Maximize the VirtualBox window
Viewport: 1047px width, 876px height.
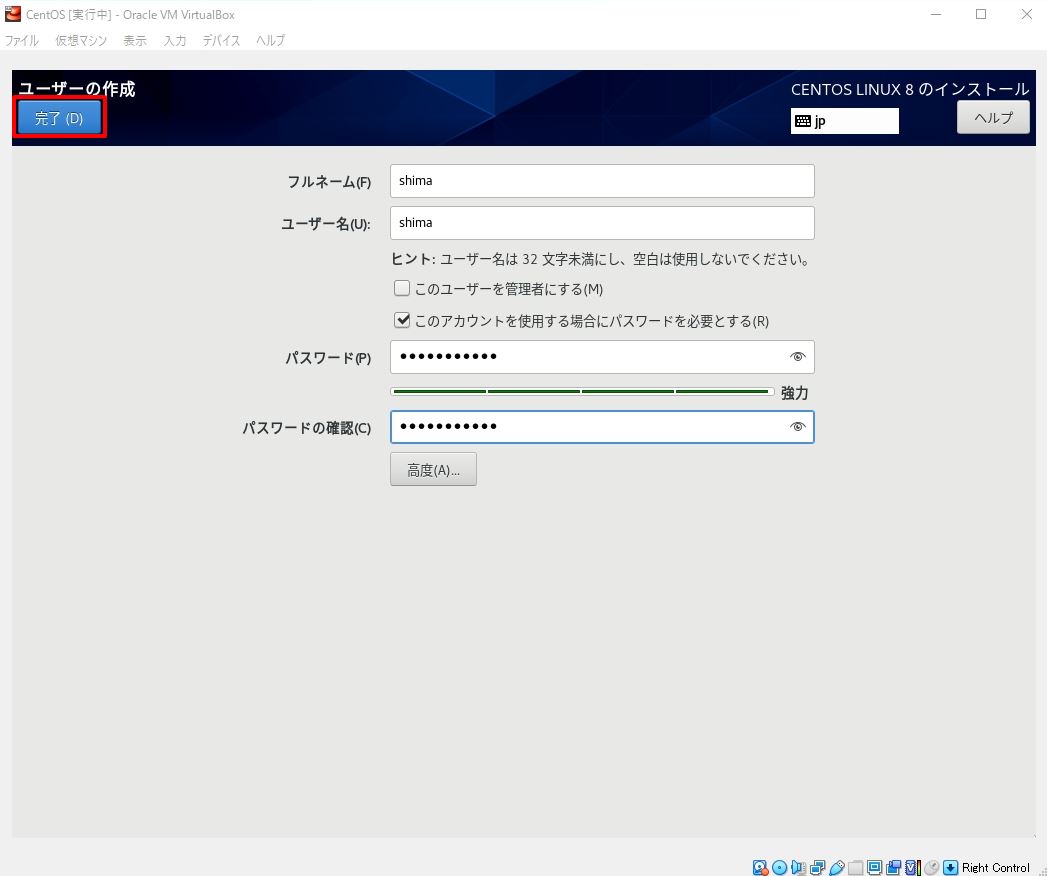click(x=981, y=14)
